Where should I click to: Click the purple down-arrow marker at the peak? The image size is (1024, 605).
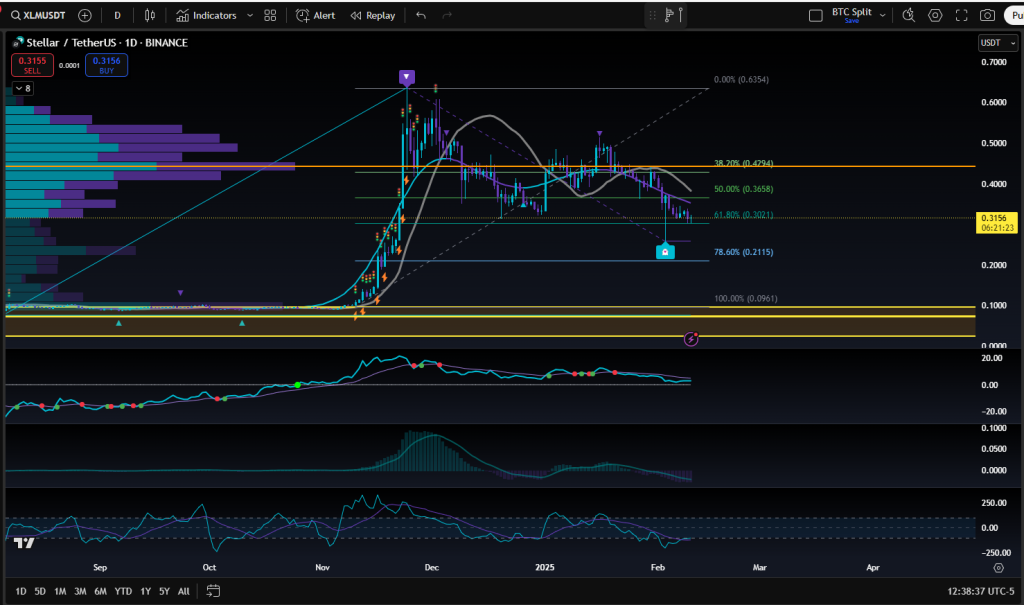click(407, 78)
